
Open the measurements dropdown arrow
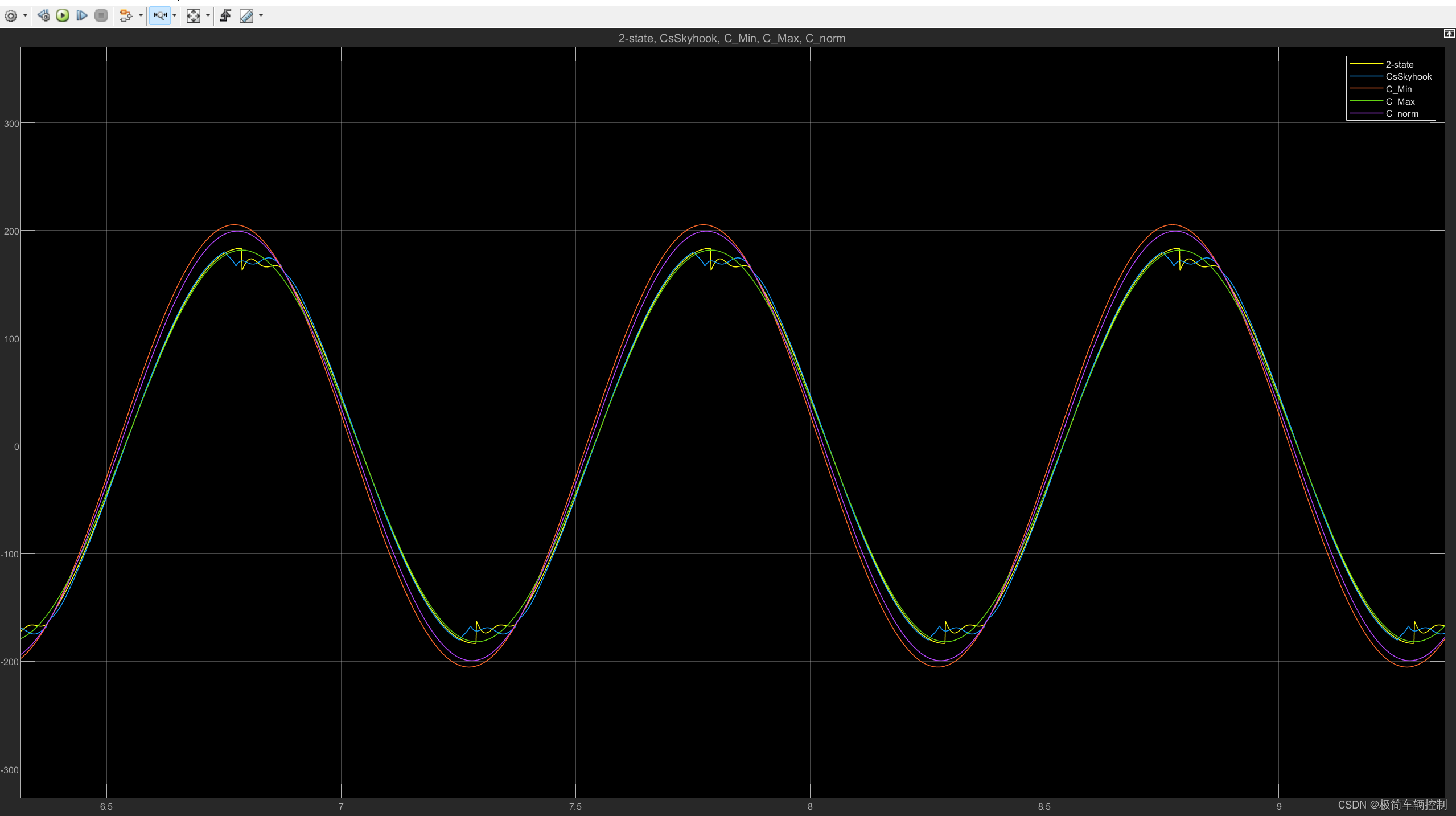261,16
